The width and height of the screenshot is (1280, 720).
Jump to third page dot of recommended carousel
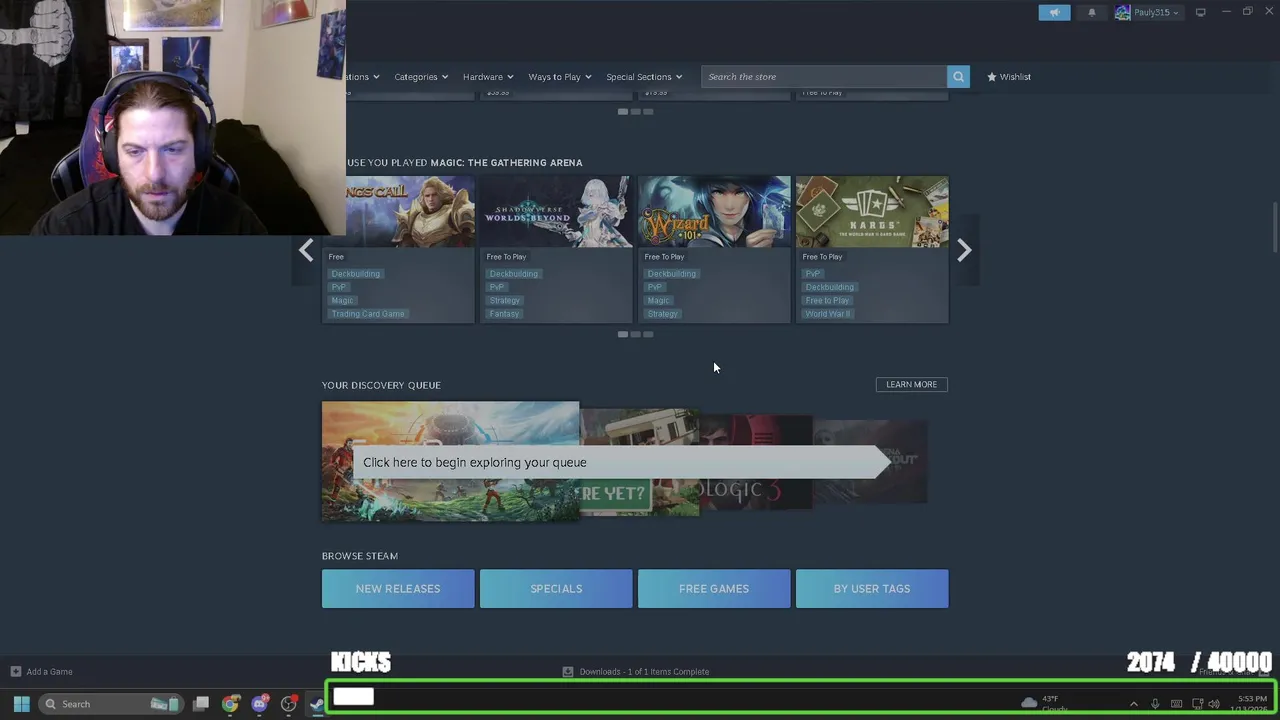pos(648,334)
